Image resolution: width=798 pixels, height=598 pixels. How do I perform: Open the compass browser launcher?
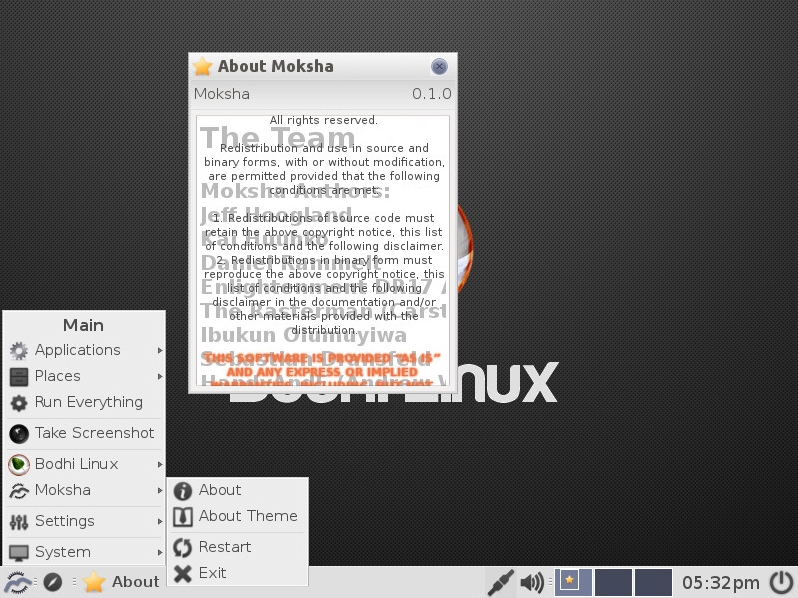53,582
